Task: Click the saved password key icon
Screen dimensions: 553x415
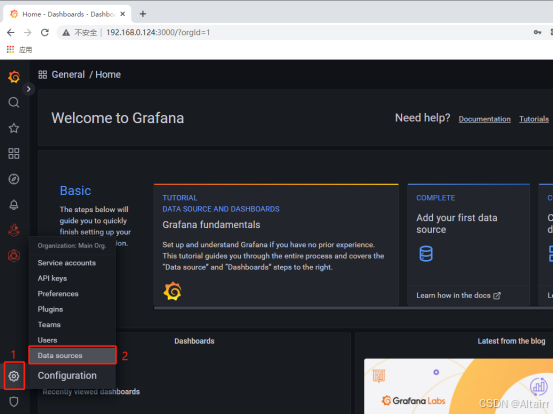Action: point(537,32)
